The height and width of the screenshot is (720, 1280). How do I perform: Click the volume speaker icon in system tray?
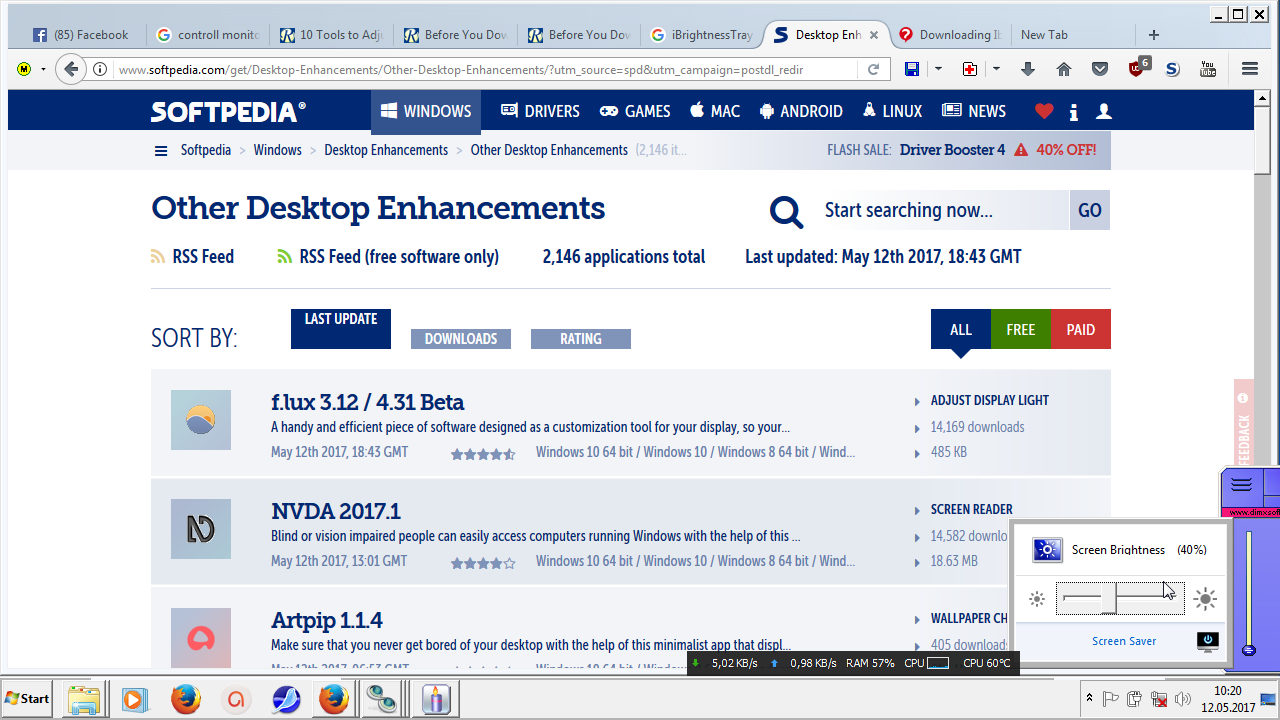tap(1183, 699)
